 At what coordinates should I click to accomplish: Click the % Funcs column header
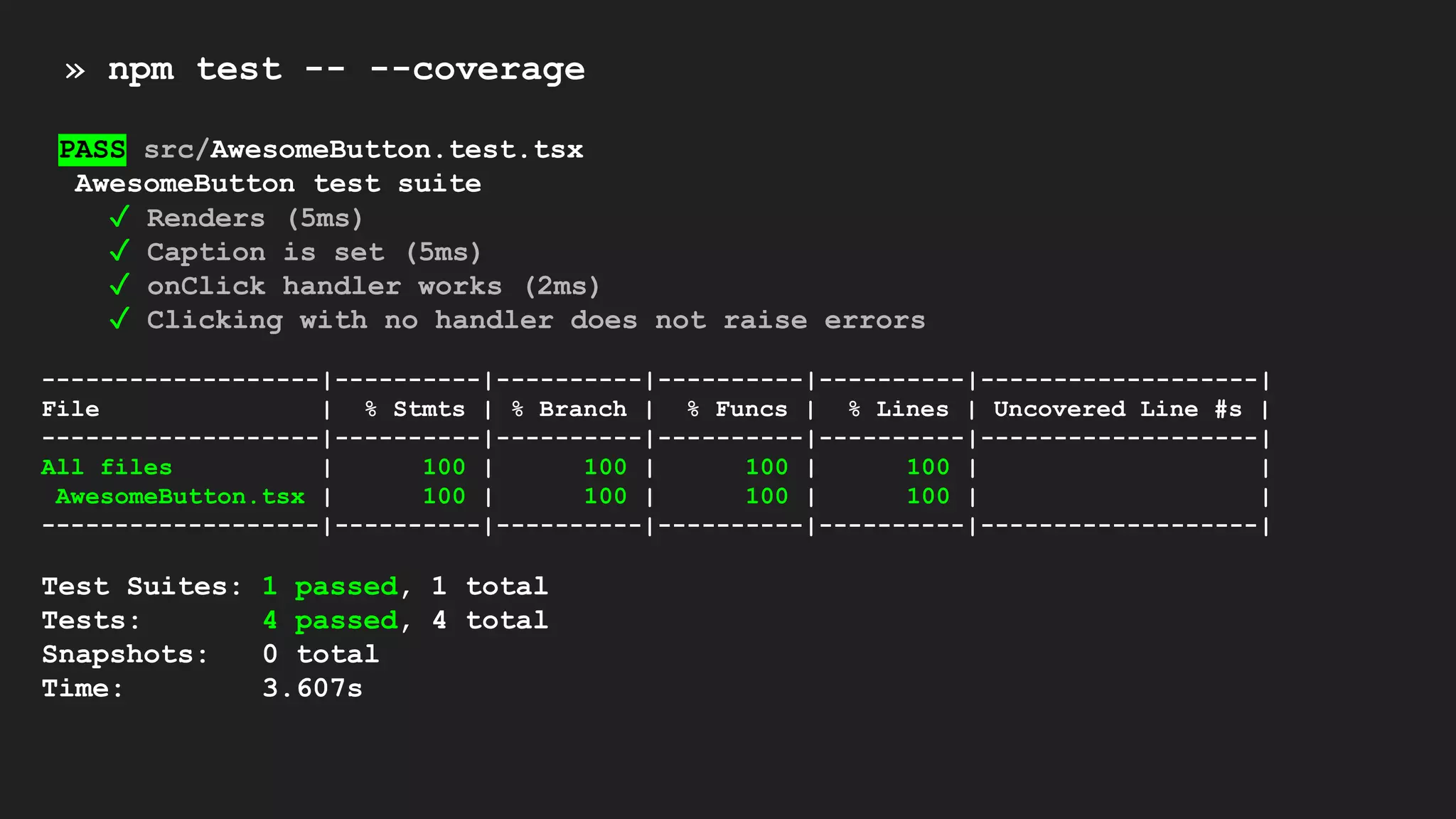[737, 409]
